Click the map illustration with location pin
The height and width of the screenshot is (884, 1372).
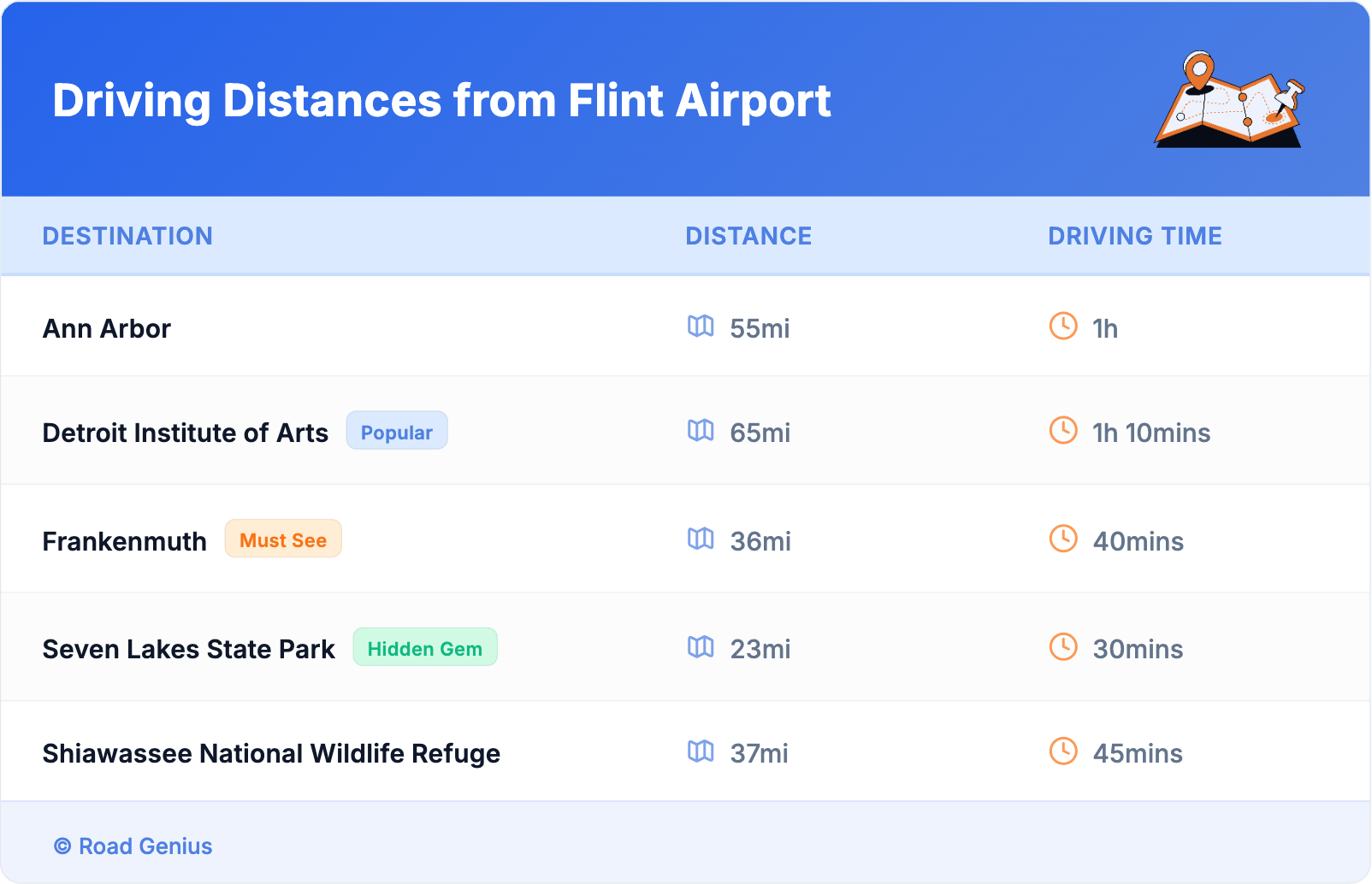tap(1229, 100)
